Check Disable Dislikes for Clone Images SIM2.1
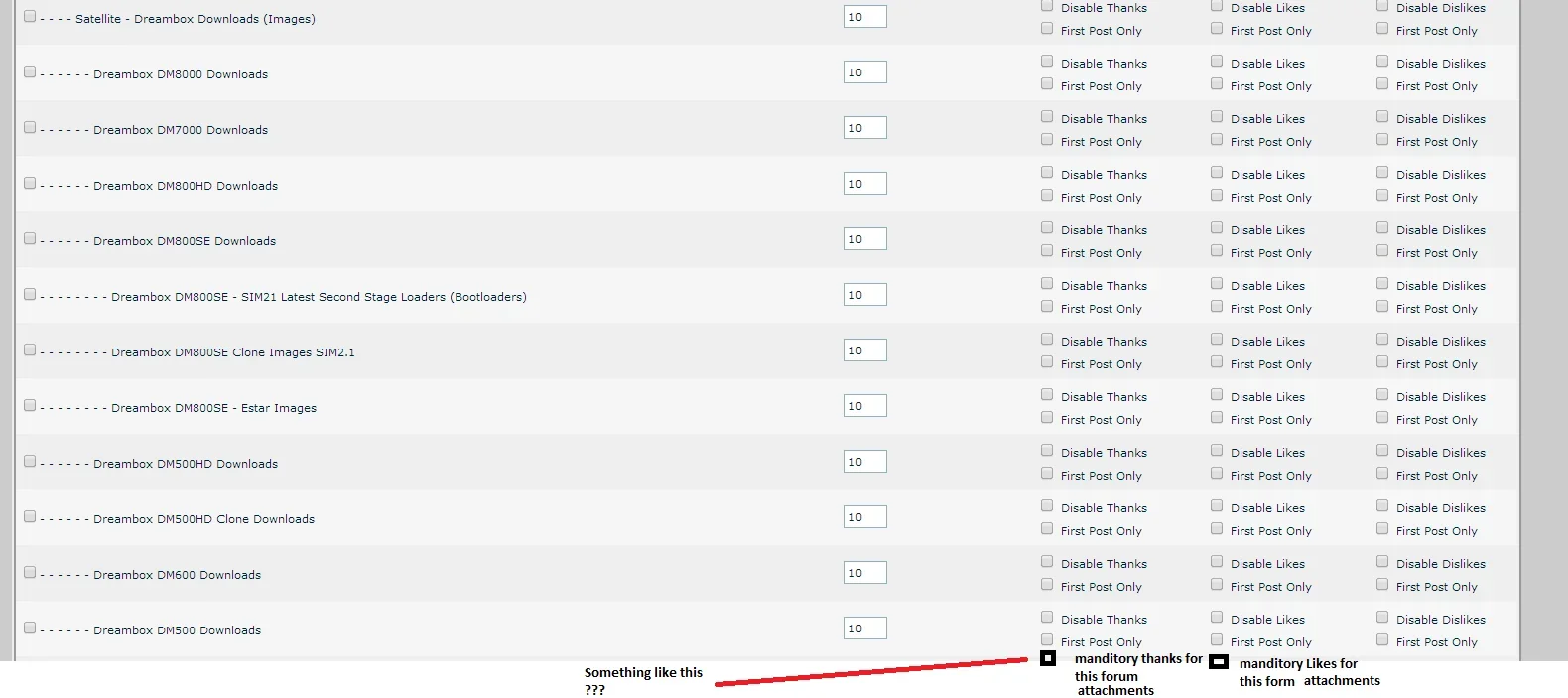The width and height of the screenshot is (1568, 698). pyautogui.click(x=1382, y=339)
